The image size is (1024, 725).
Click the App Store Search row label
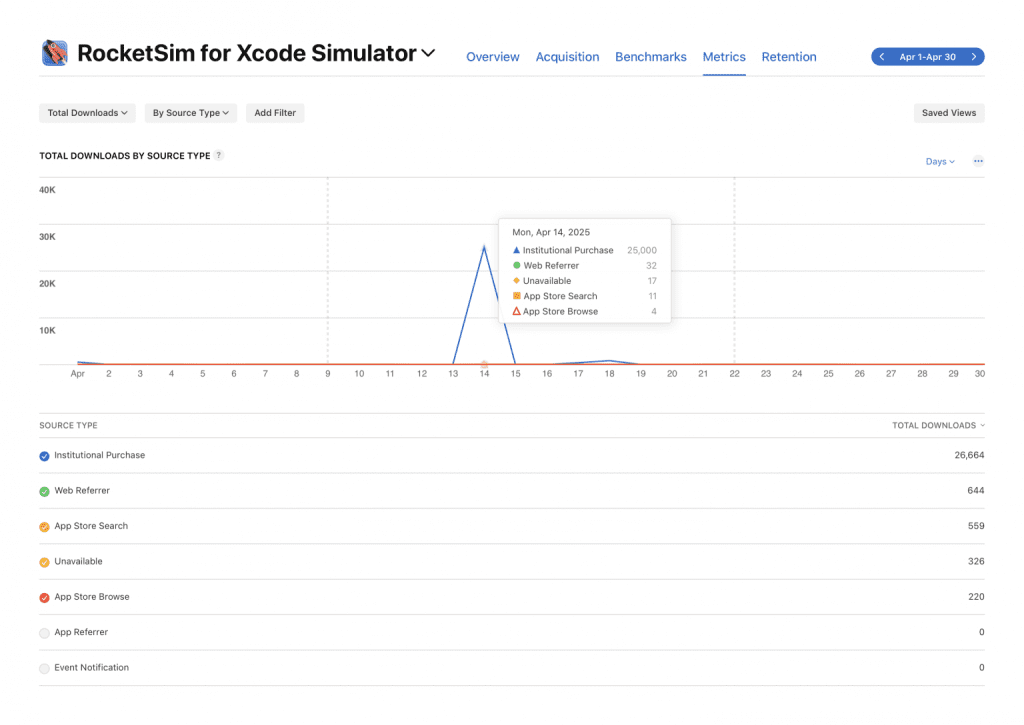(91, 526)
